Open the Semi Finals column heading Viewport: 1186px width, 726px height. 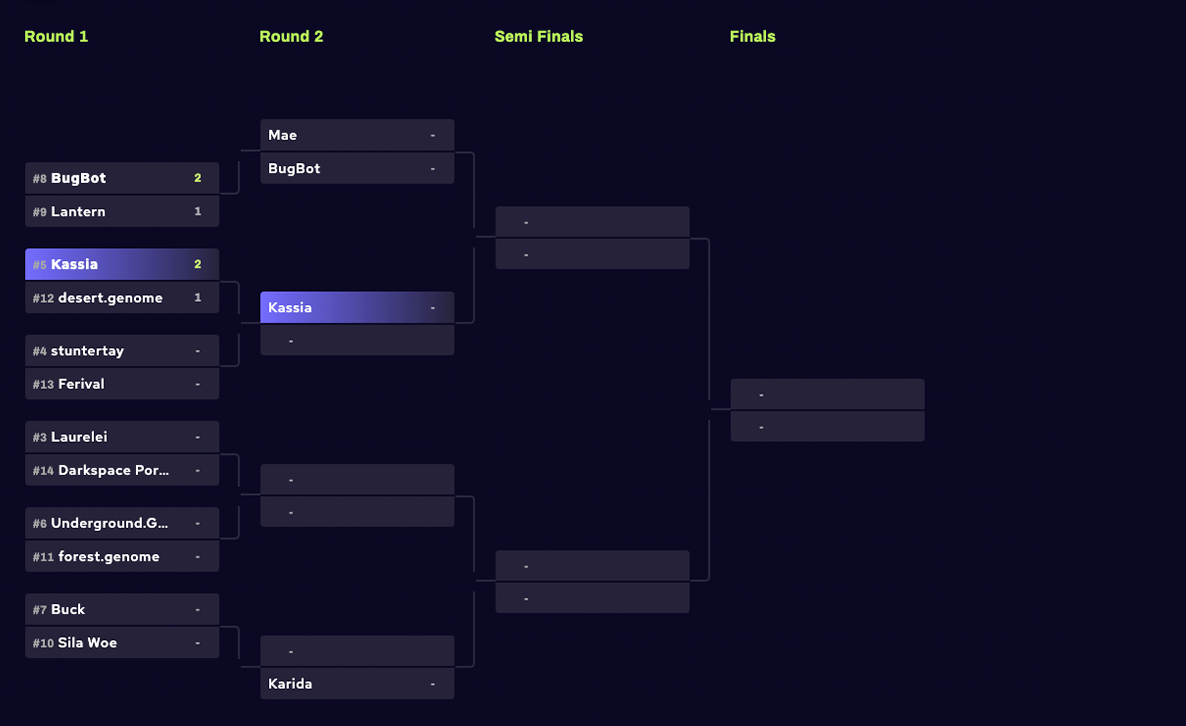[538, 36]
